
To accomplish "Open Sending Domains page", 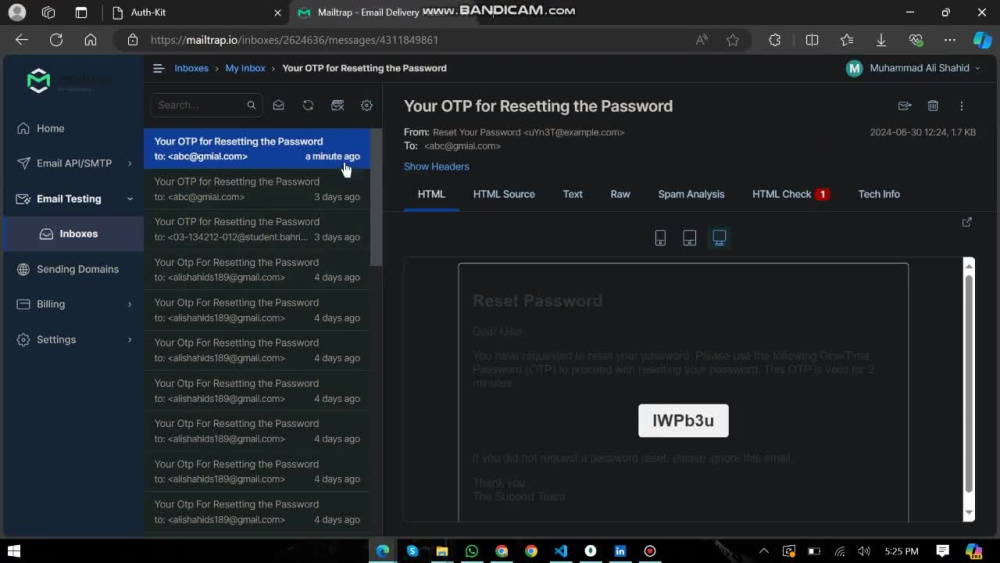I will 77,269.
